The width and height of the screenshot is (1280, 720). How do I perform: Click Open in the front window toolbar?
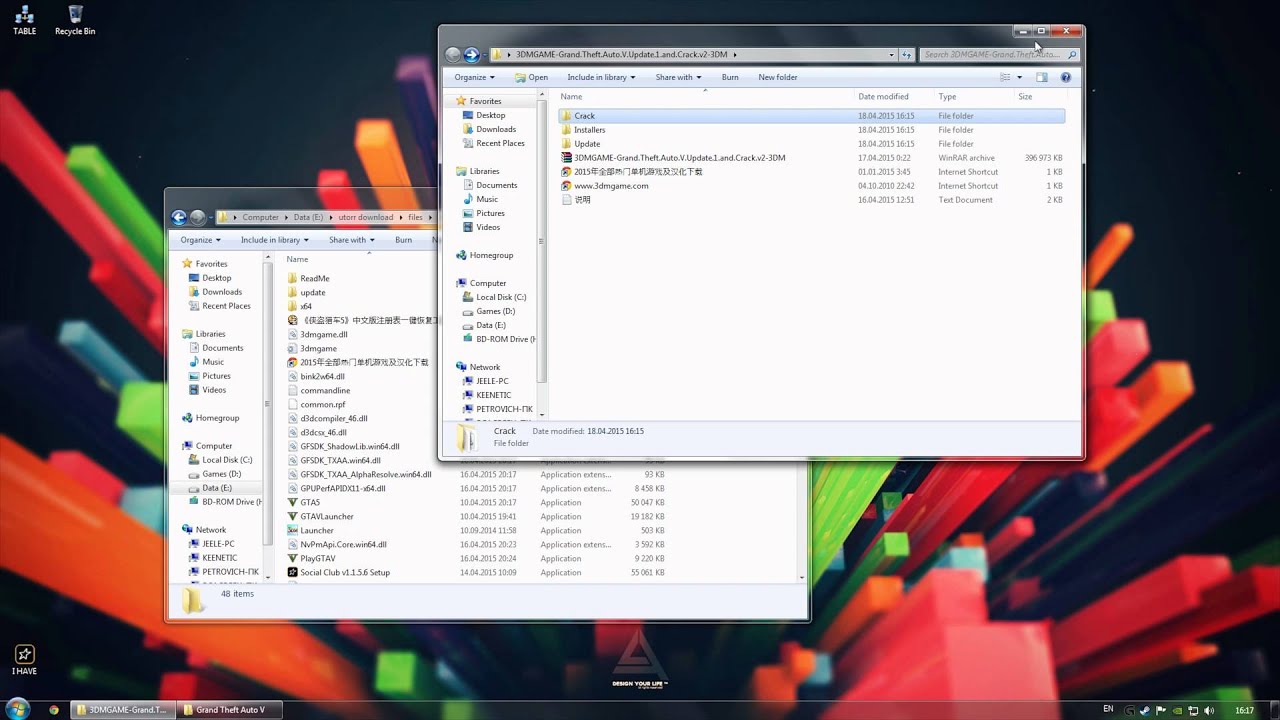coord(531,77)
